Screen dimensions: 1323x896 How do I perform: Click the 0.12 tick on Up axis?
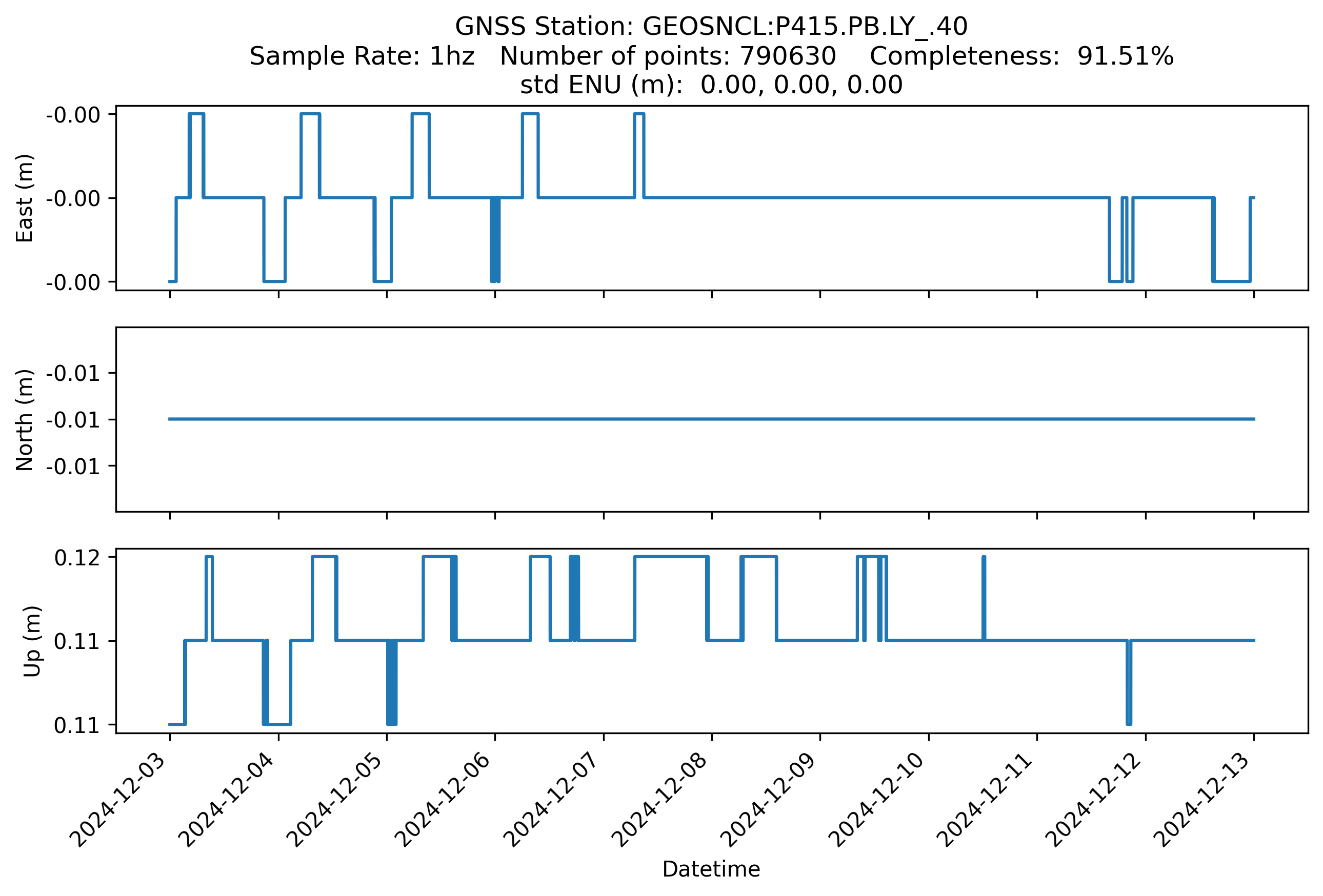(x=77, y=559)
